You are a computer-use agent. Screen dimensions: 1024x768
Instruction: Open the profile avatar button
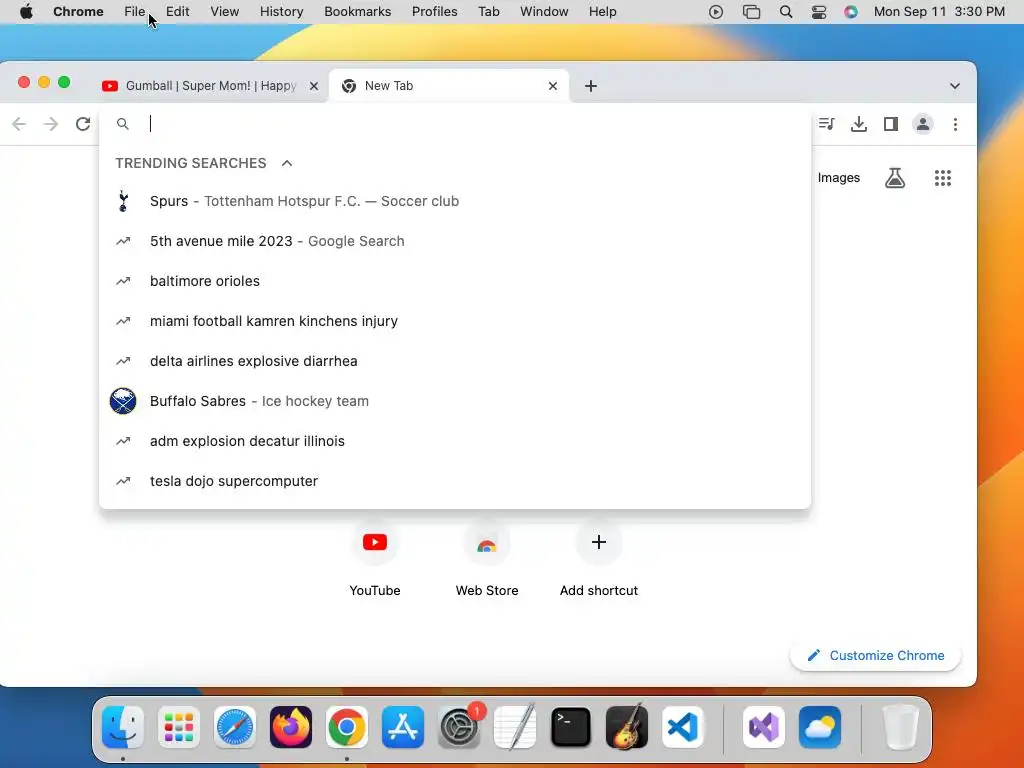(x=923, y=124)
